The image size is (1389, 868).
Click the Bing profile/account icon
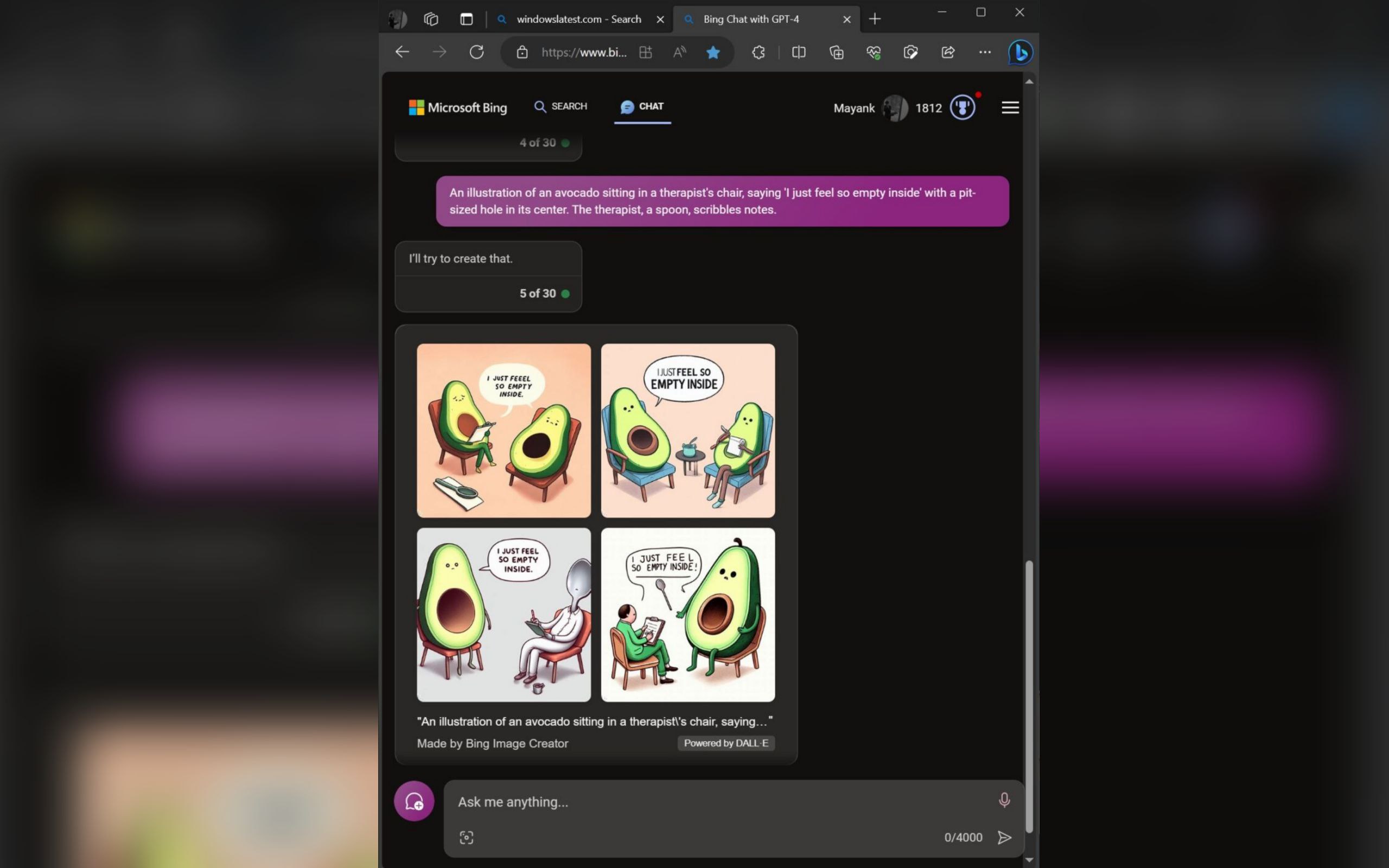(893, 107)
